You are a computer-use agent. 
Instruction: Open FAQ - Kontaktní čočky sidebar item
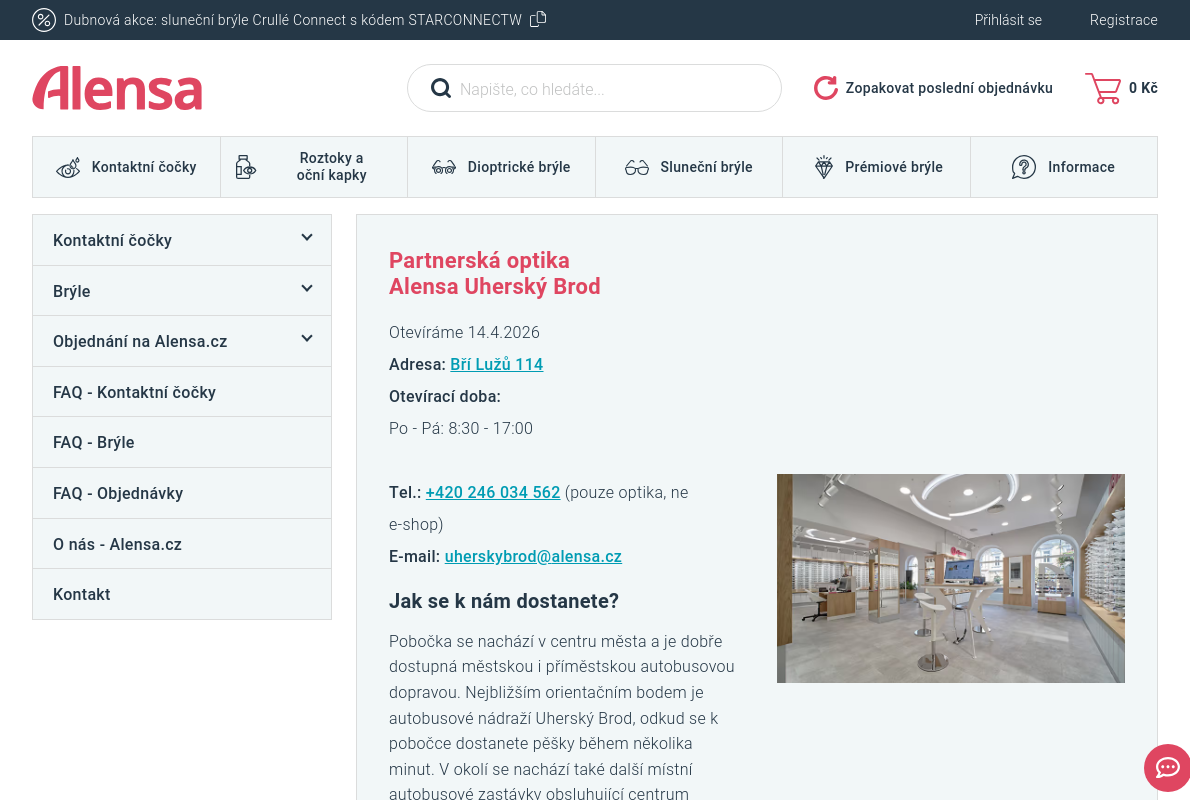coord(182,392)
